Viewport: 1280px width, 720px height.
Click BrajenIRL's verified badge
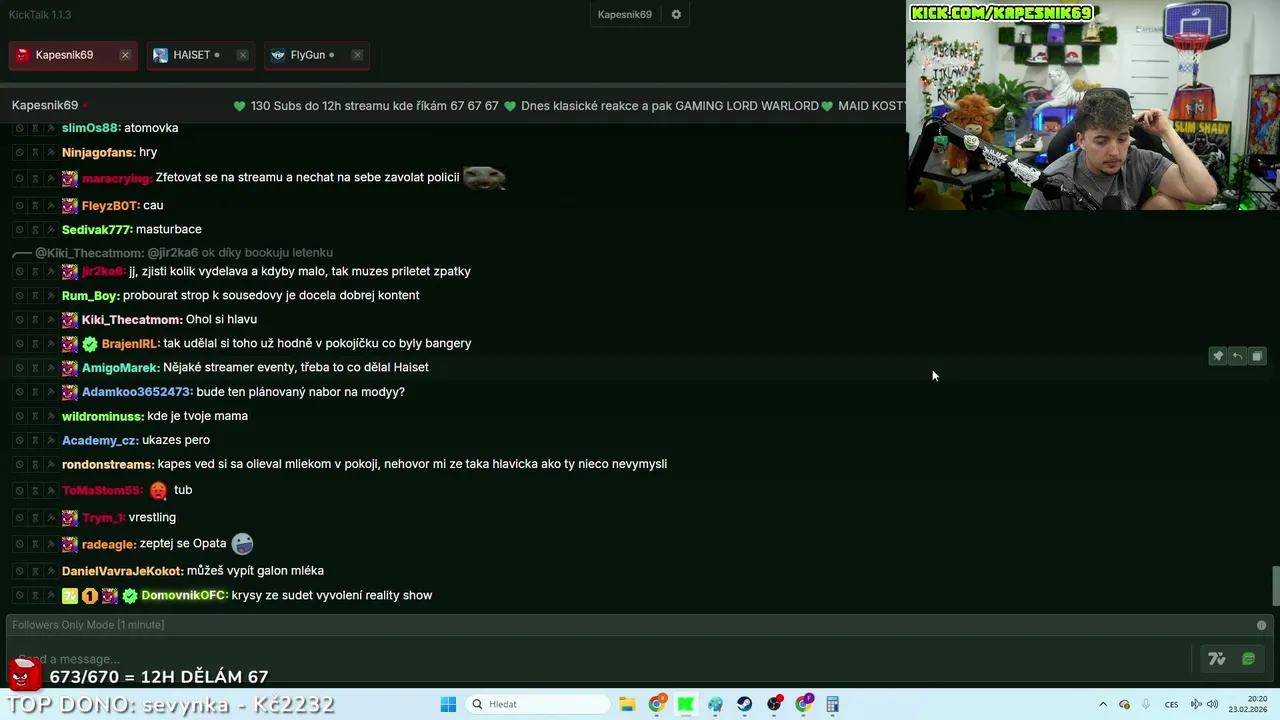tap(90, 344)
